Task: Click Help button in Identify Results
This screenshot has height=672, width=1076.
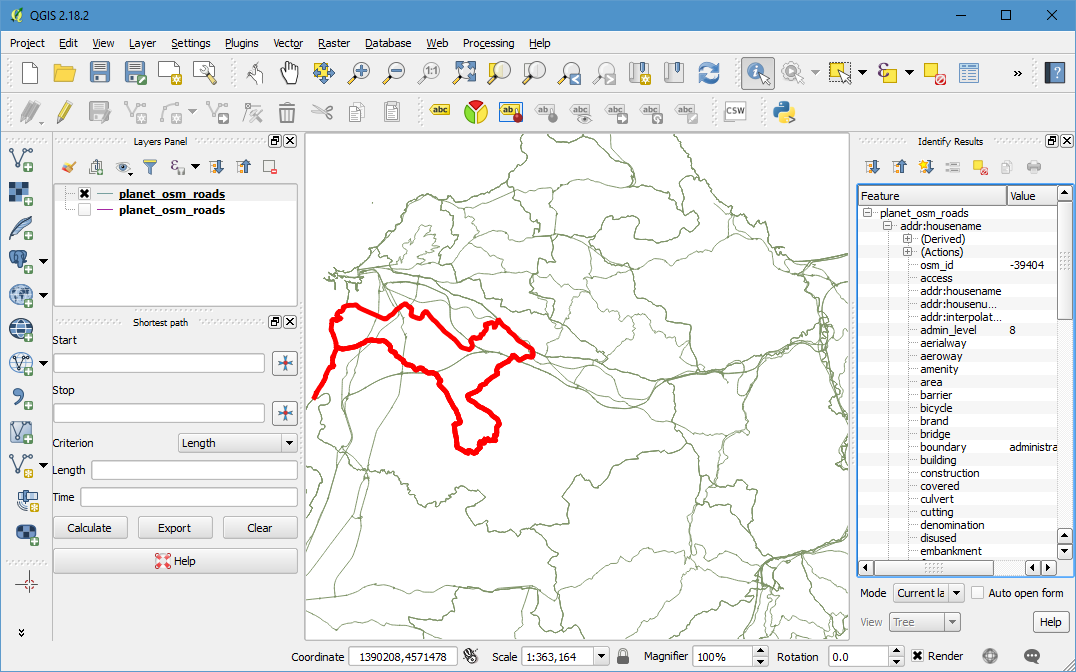Action: point(1051,622)
